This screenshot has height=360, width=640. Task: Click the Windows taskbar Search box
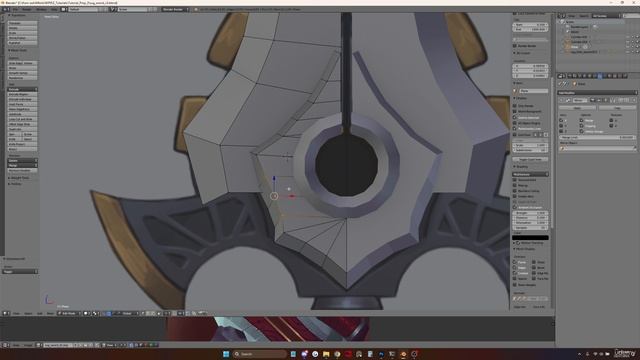tap(260, 354)
